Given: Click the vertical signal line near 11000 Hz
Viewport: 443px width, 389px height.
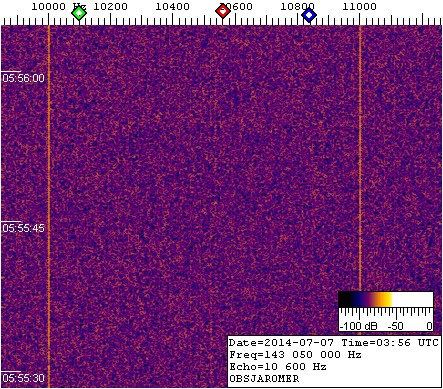Looking at the screenshot, I should click(x=360, y=158).
